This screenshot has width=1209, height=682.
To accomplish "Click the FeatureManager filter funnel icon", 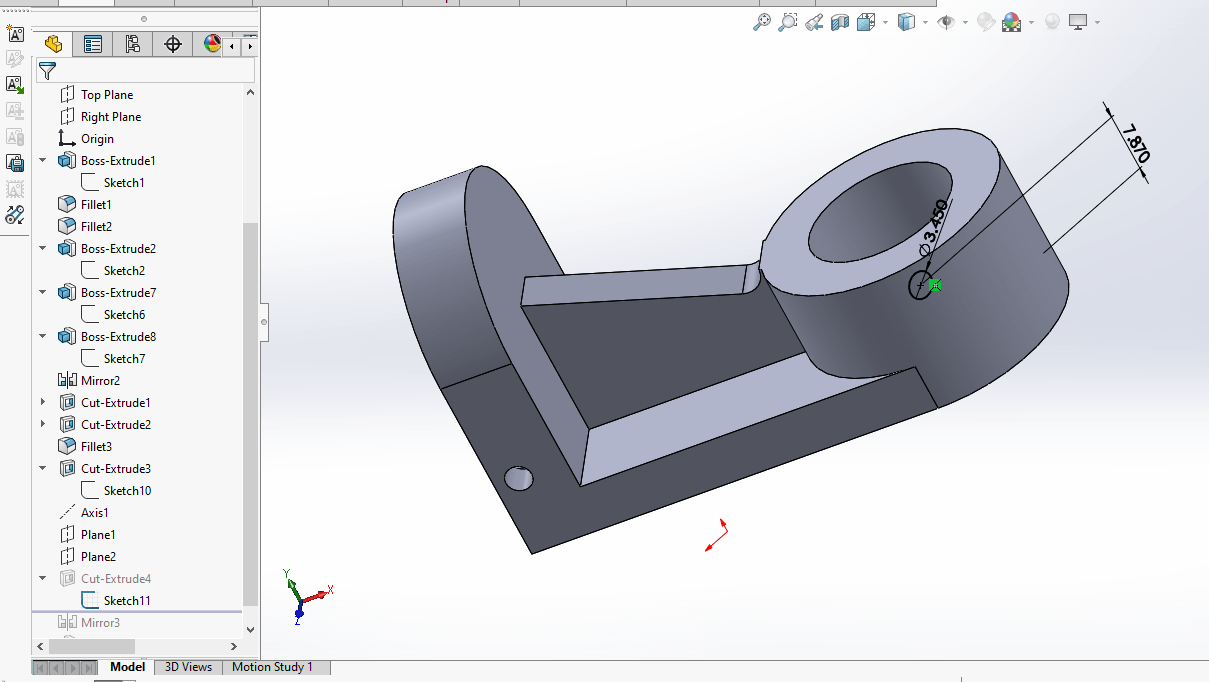I will pyautogui.click(x=47, y=71).
